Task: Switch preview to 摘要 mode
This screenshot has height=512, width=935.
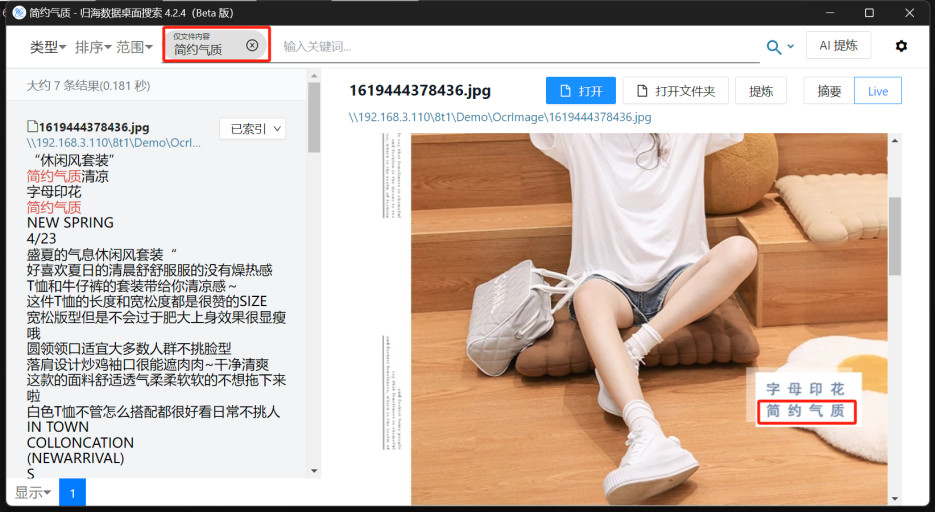Action: 829,91
